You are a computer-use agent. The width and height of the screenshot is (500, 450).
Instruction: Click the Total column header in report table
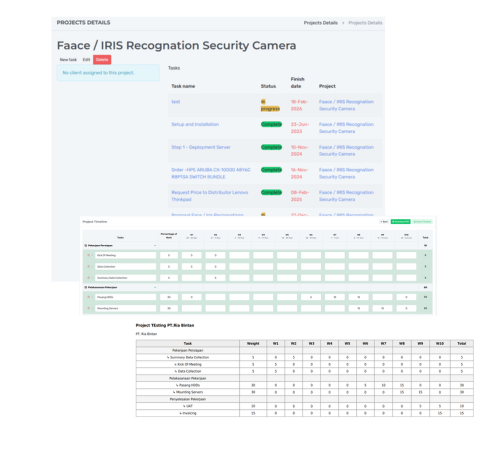click(x=462, y=344)
